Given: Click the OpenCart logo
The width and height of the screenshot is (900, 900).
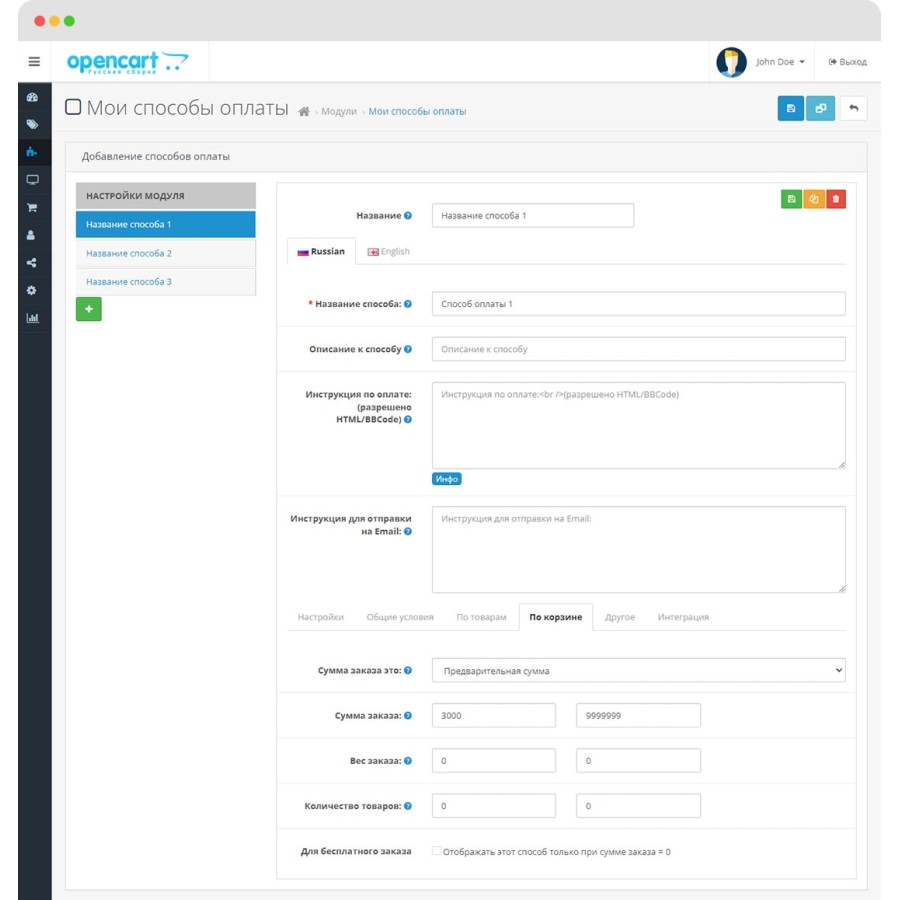Looking at the screenshot, I should [x=127, y=62].
